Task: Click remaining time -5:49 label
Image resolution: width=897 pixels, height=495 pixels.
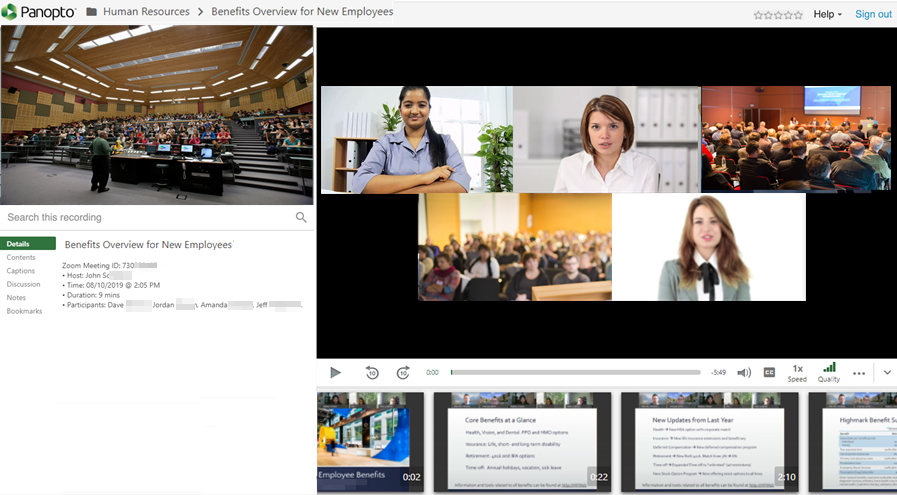Action: click(x=719, y=373)
